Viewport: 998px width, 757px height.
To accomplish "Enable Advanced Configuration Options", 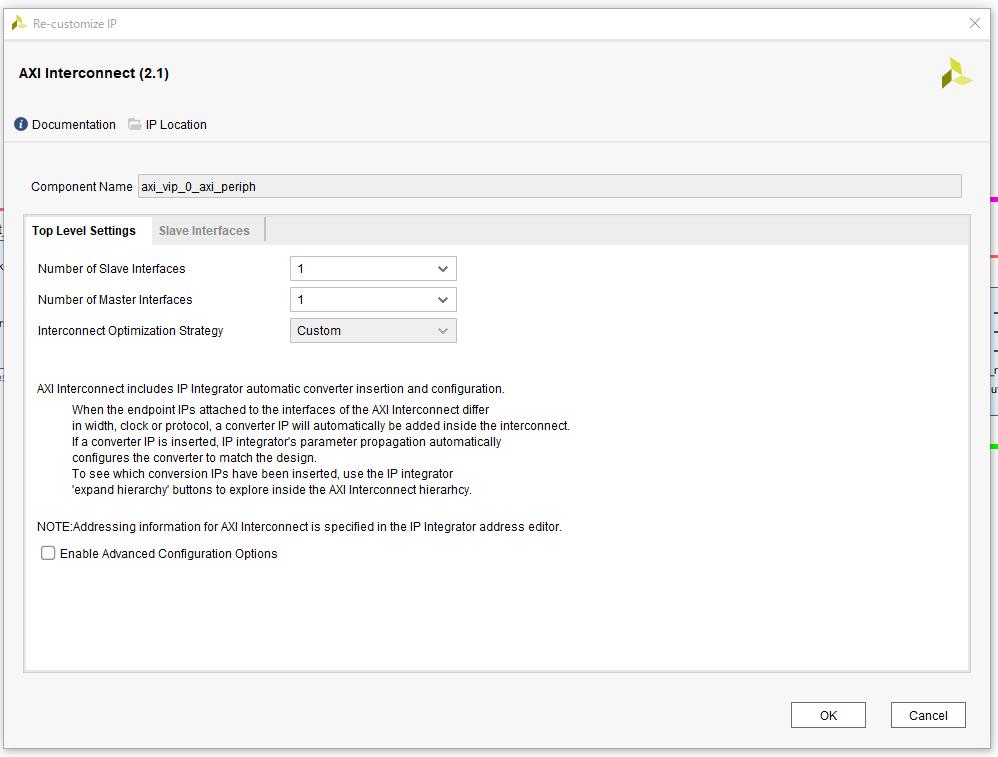I will [48, 552].
